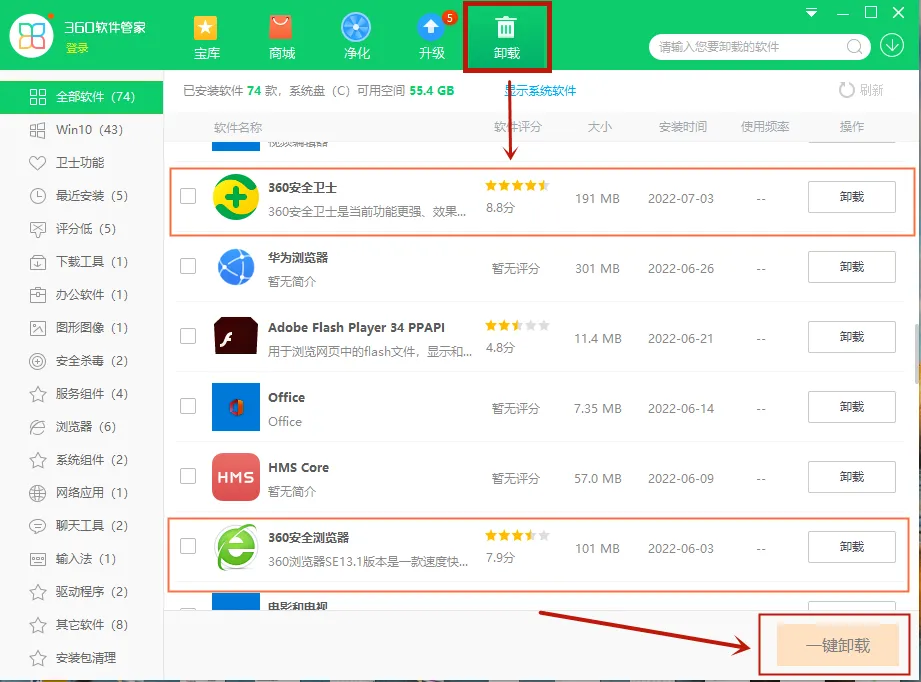Click the Office app icon

tap(236, 406)
